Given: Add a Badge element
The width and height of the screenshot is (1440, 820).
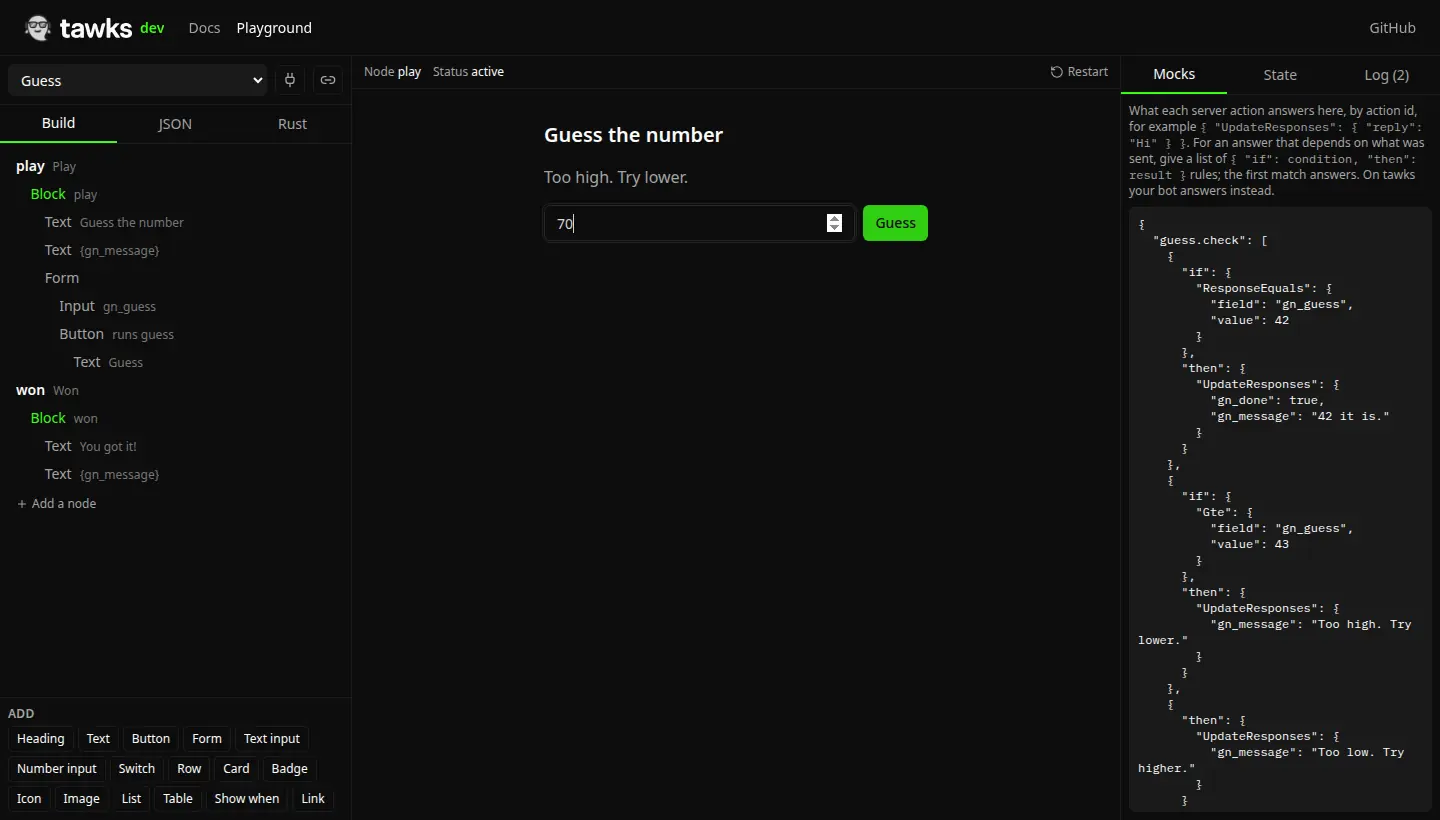Looking at the screenshot, I should (289, 769).
